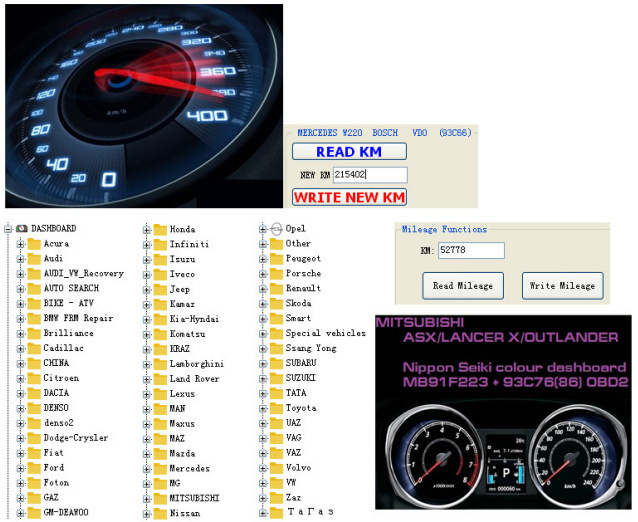Click the Foton folder icon
The height and width of the screenshot is (522, 638).
(x=34, y=483)
